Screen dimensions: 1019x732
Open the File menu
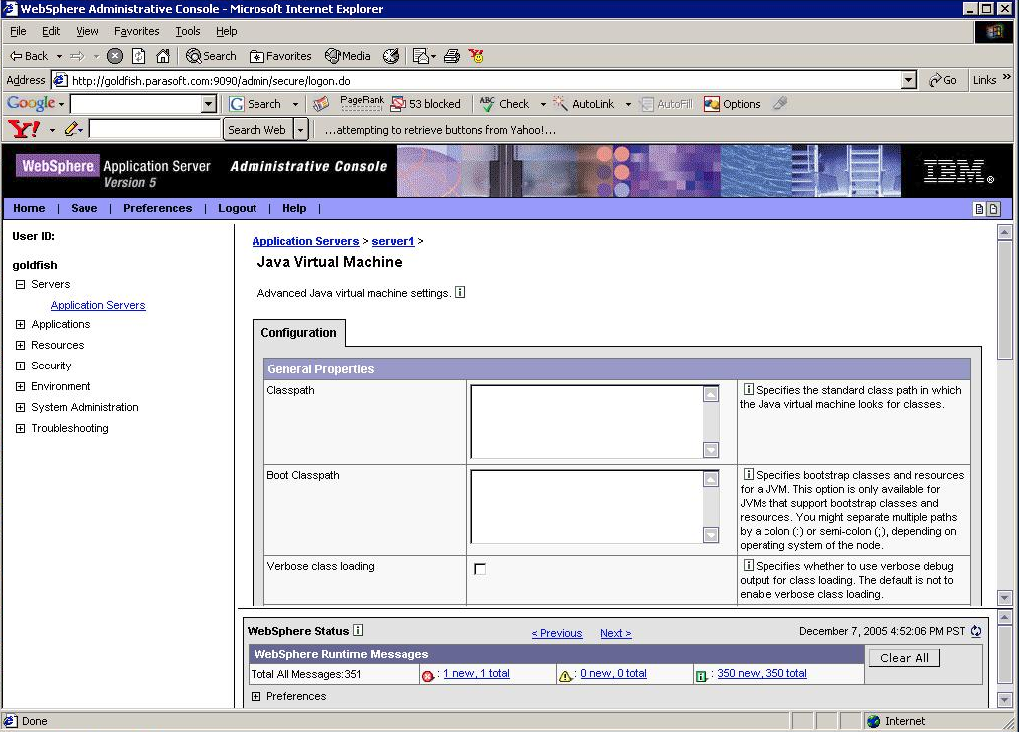click(x=18, y=31)
